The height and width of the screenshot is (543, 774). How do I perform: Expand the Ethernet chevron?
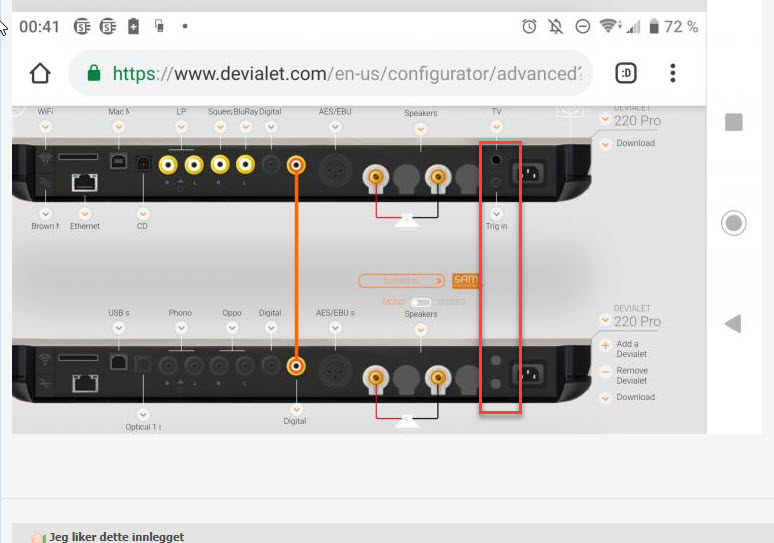pos(85,214)
